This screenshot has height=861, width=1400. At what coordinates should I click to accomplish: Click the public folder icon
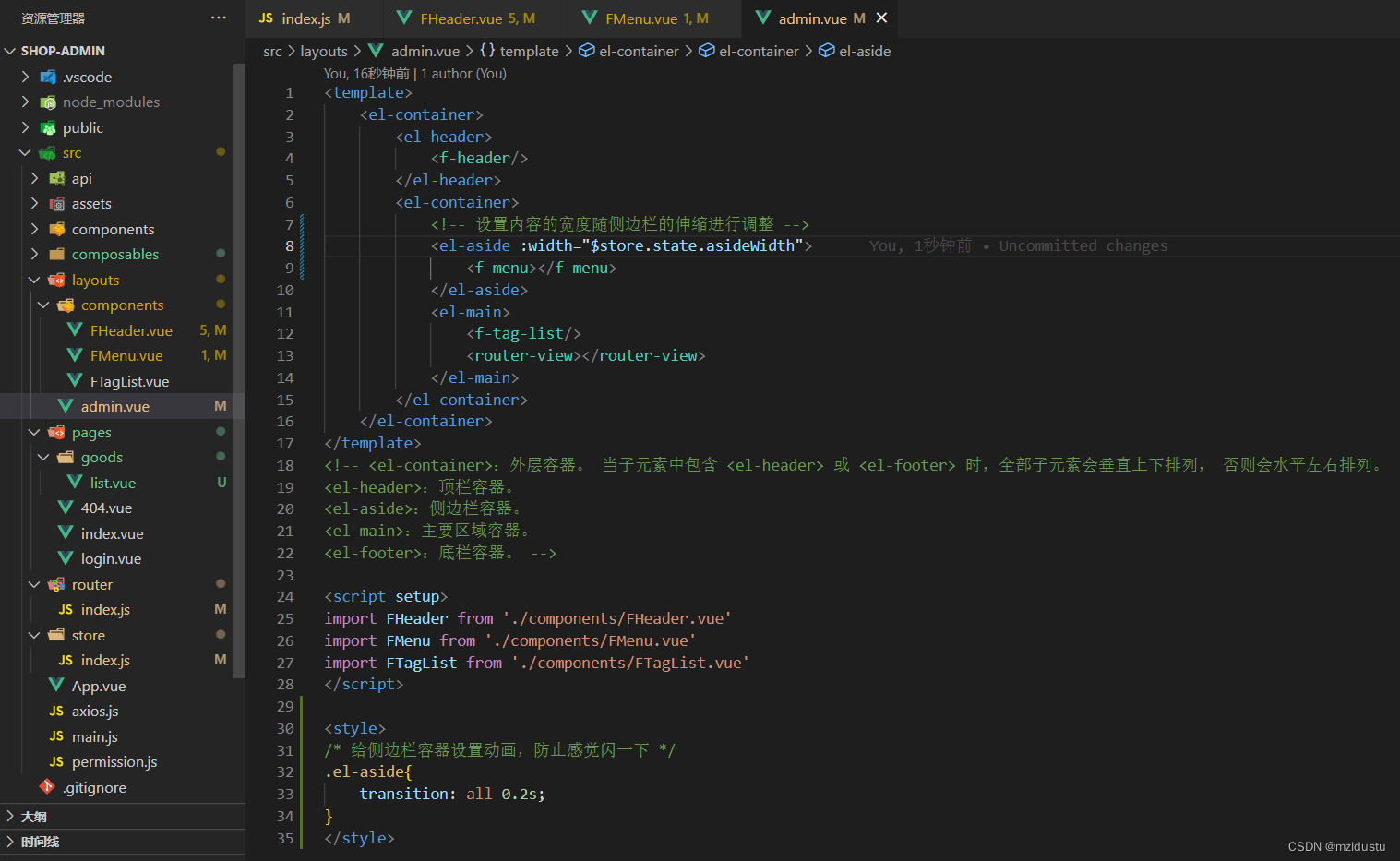point(48,127)
